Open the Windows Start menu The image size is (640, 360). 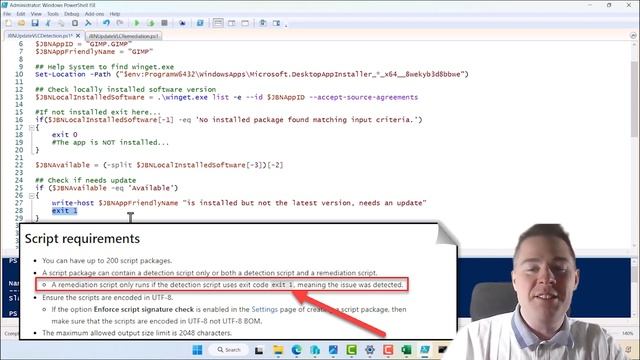[197, 350]
